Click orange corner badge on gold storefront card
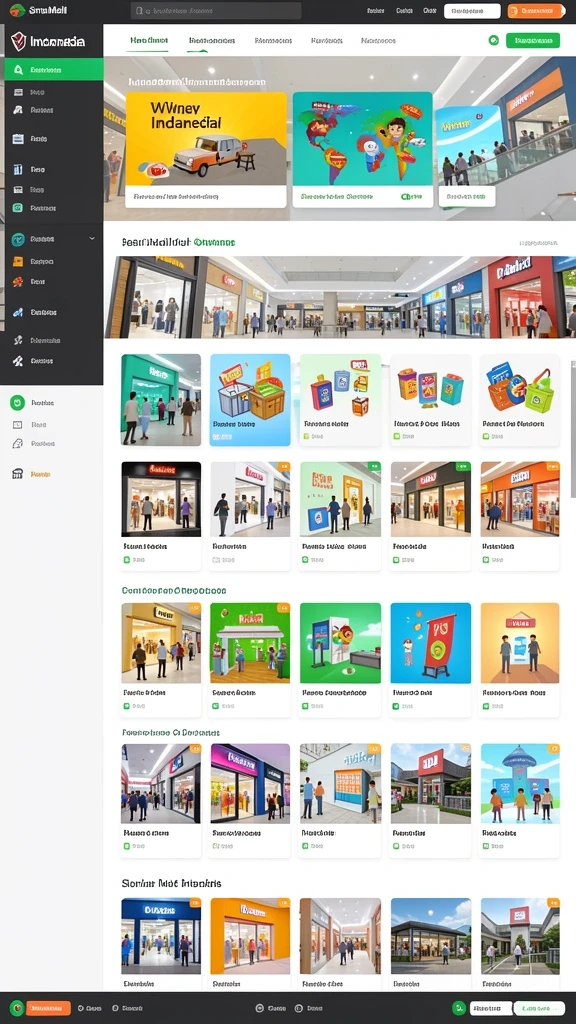The height and width of the screenshot is (1024, 576). pos(195,608)
